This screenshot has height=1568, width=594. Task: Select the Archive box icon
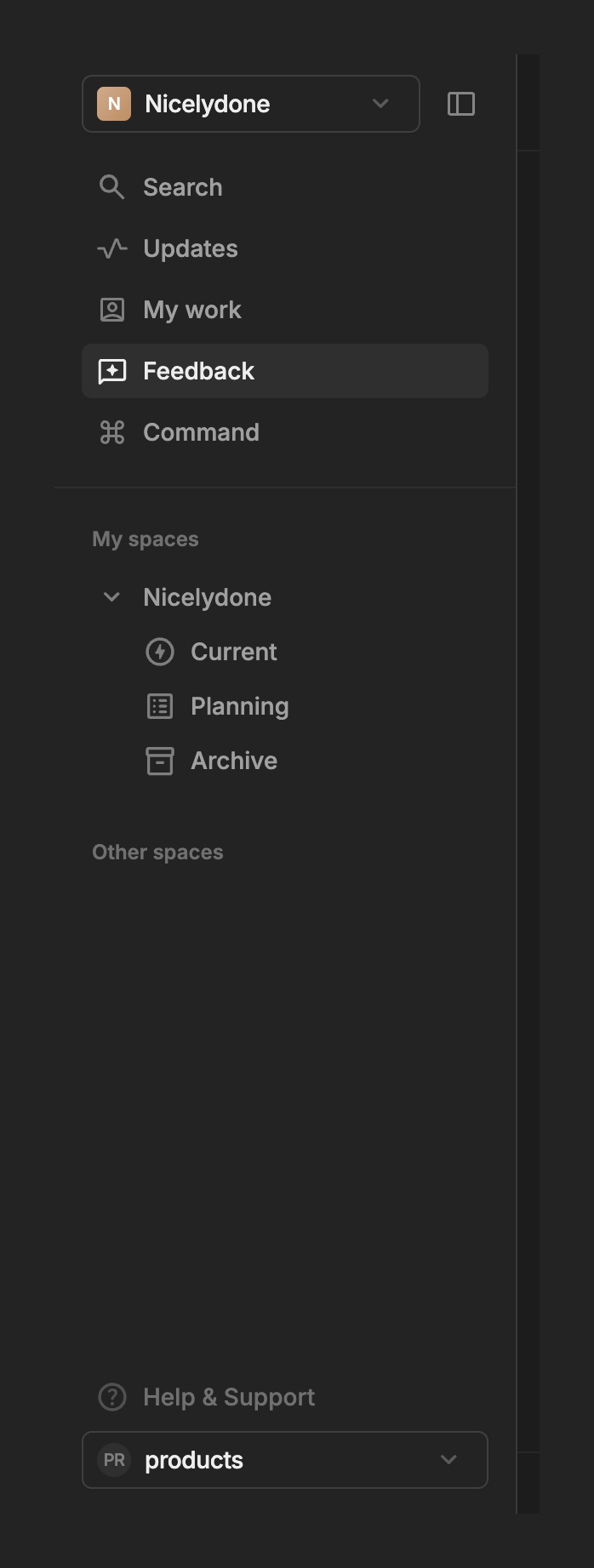point(159,761)
